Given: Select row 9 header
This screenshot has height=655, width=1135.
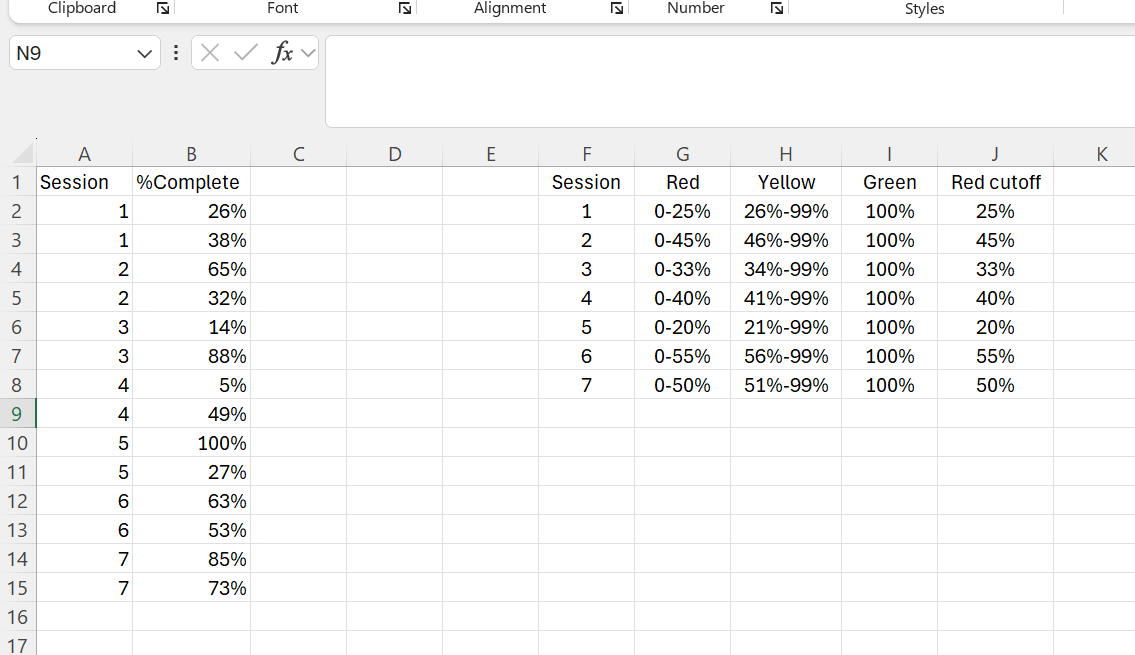Looking at the screenshot, I should coord(17,414).
